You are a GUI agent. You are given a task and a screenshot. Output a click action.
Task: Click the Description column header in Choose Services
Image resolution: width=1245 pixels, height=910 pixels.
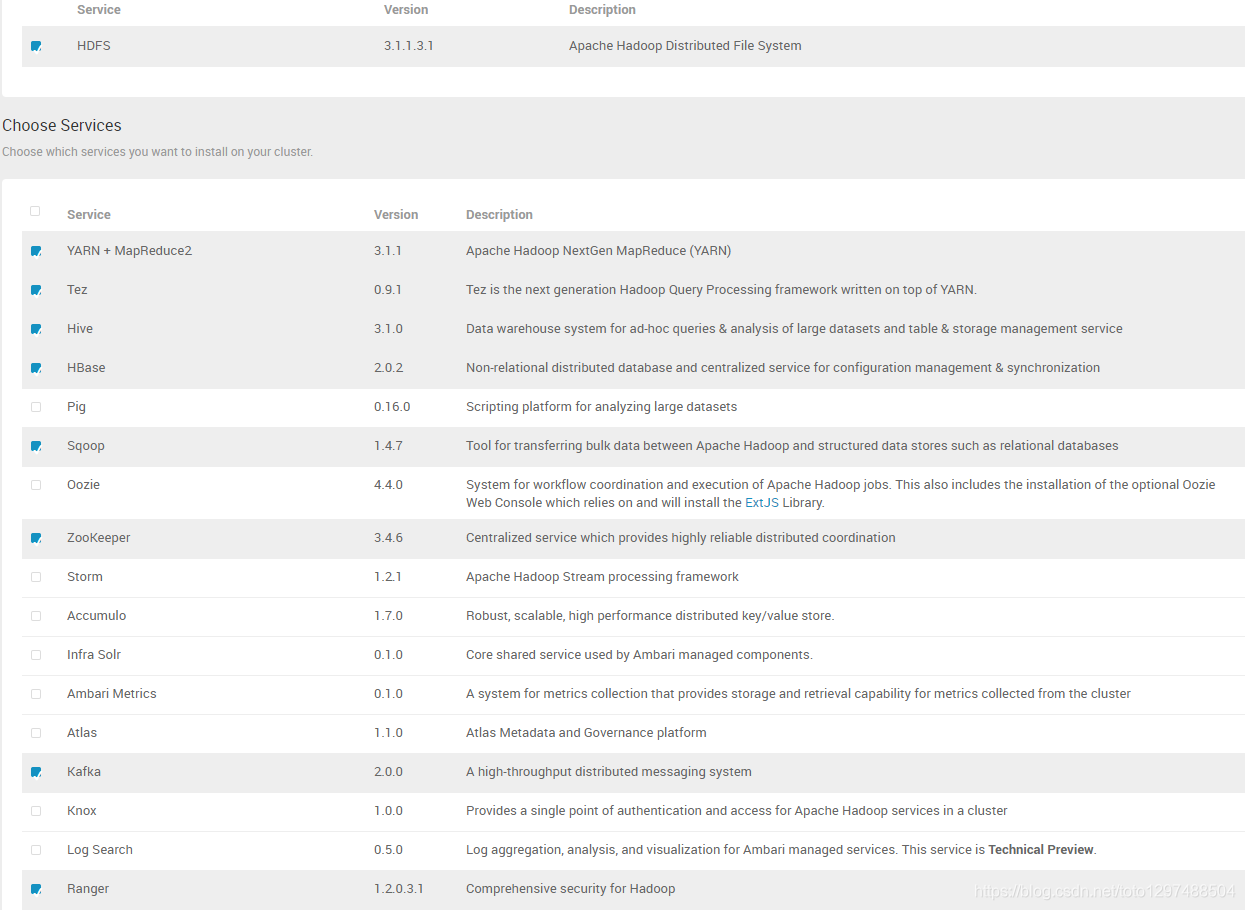click(499, 215)
